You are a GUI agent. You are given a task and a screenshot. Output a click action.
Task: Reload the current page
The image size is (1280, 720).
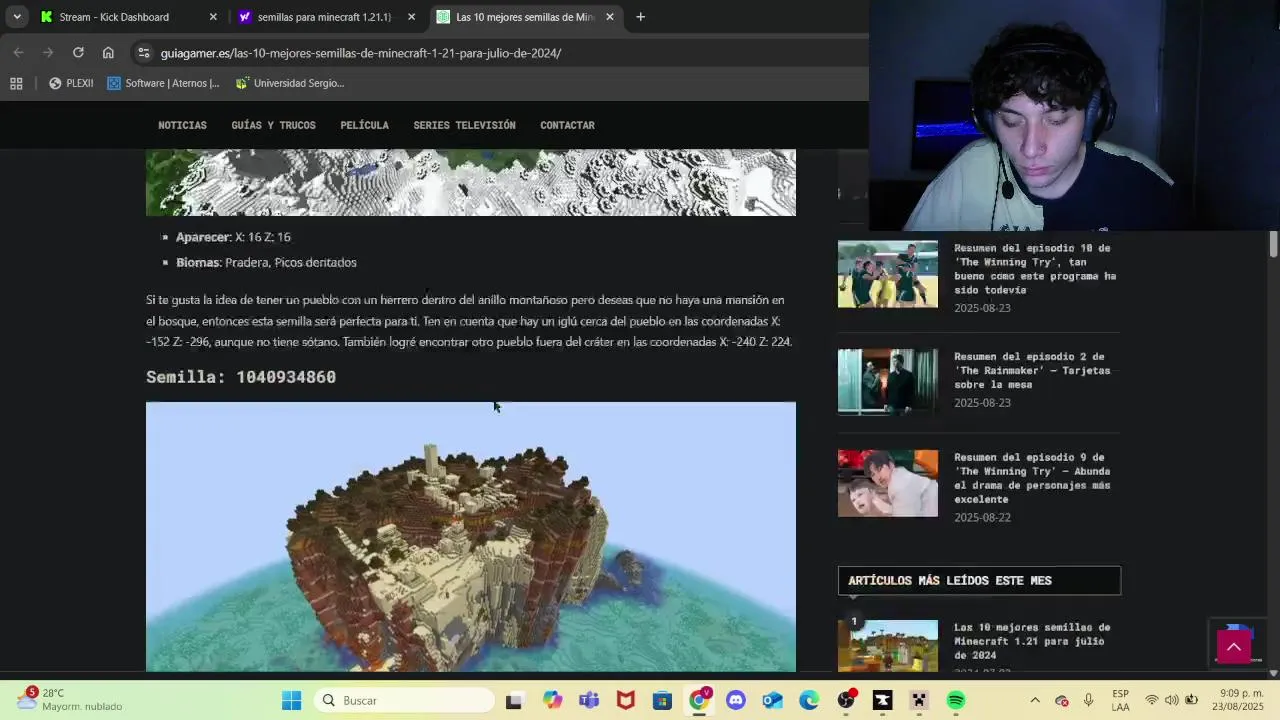[x=78, y=52]
